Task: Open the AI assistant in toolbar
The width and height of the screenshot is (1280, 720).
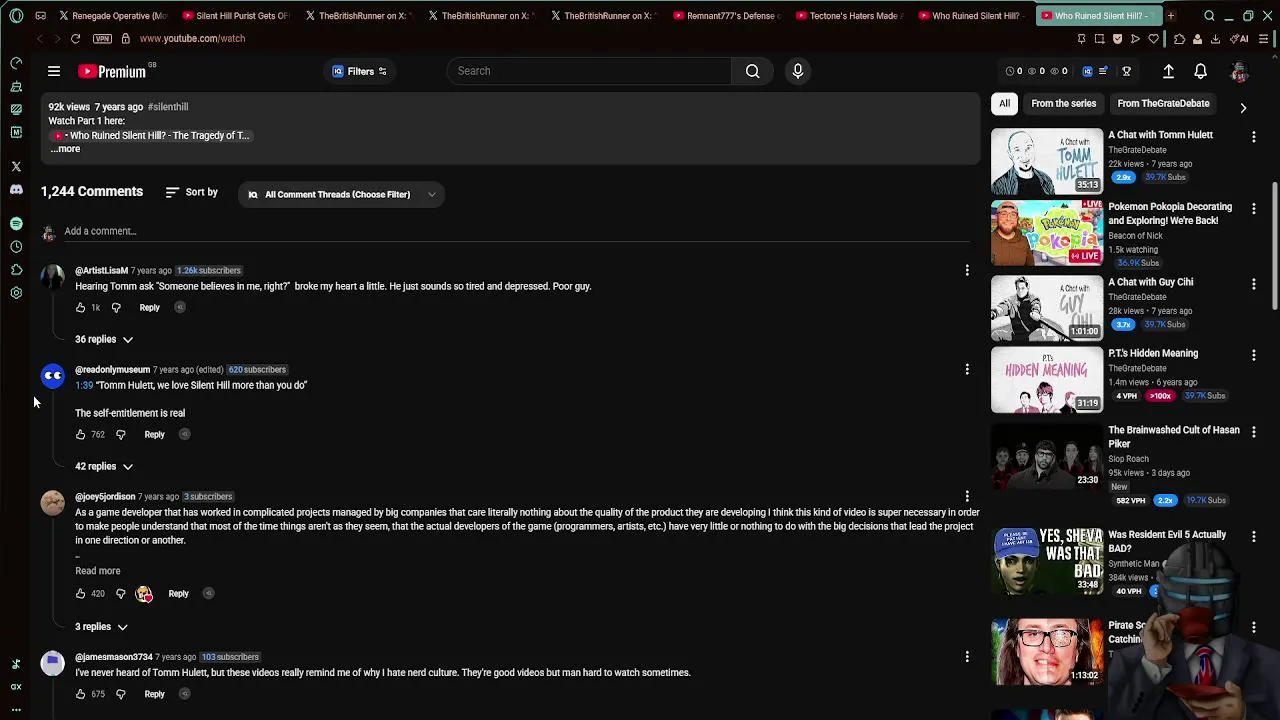Action: [x=1240, y=39]
